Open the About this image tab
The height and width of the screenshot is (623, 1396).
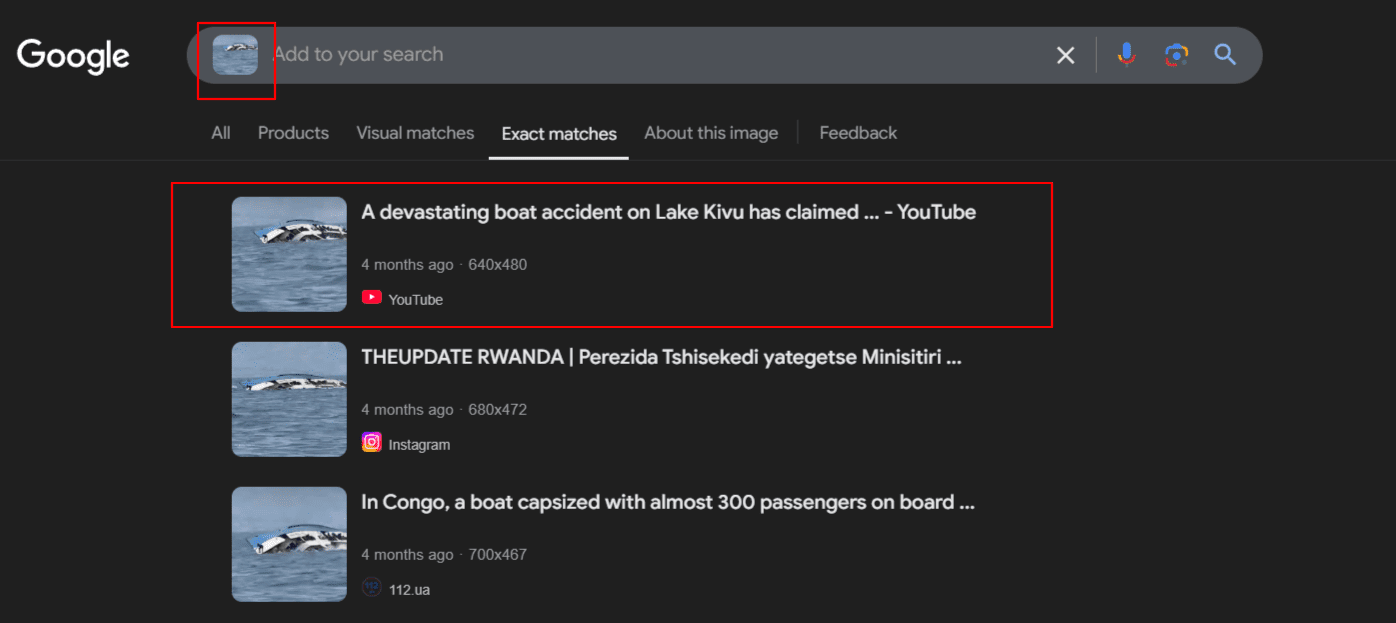coord(711,133)
